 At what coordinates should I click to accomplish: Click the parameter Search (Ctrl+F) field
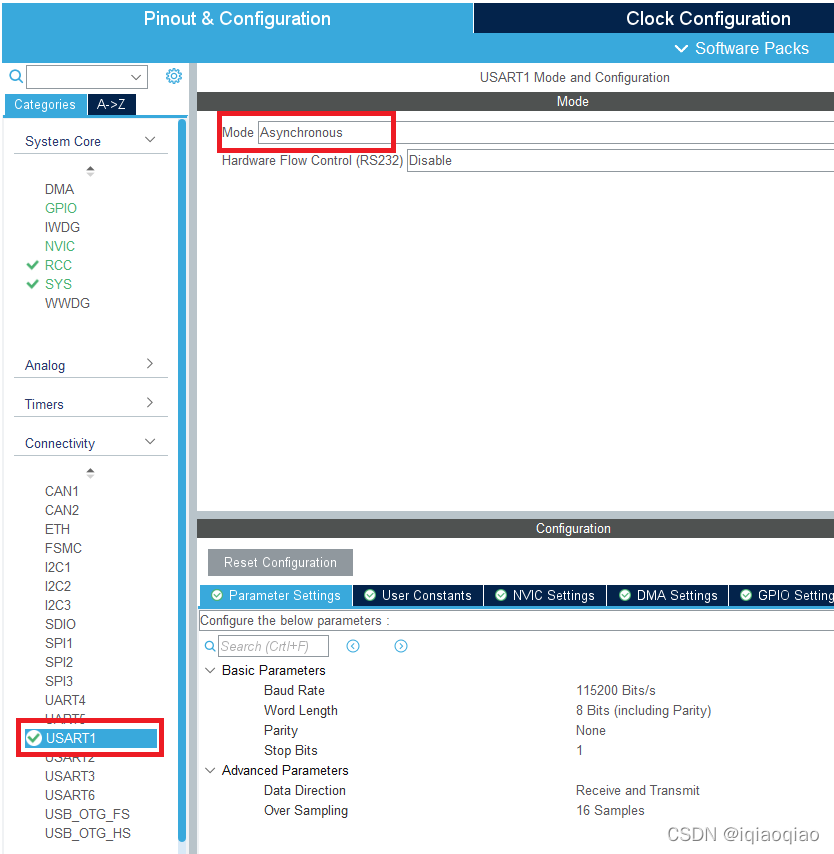(x=273, y=646)
